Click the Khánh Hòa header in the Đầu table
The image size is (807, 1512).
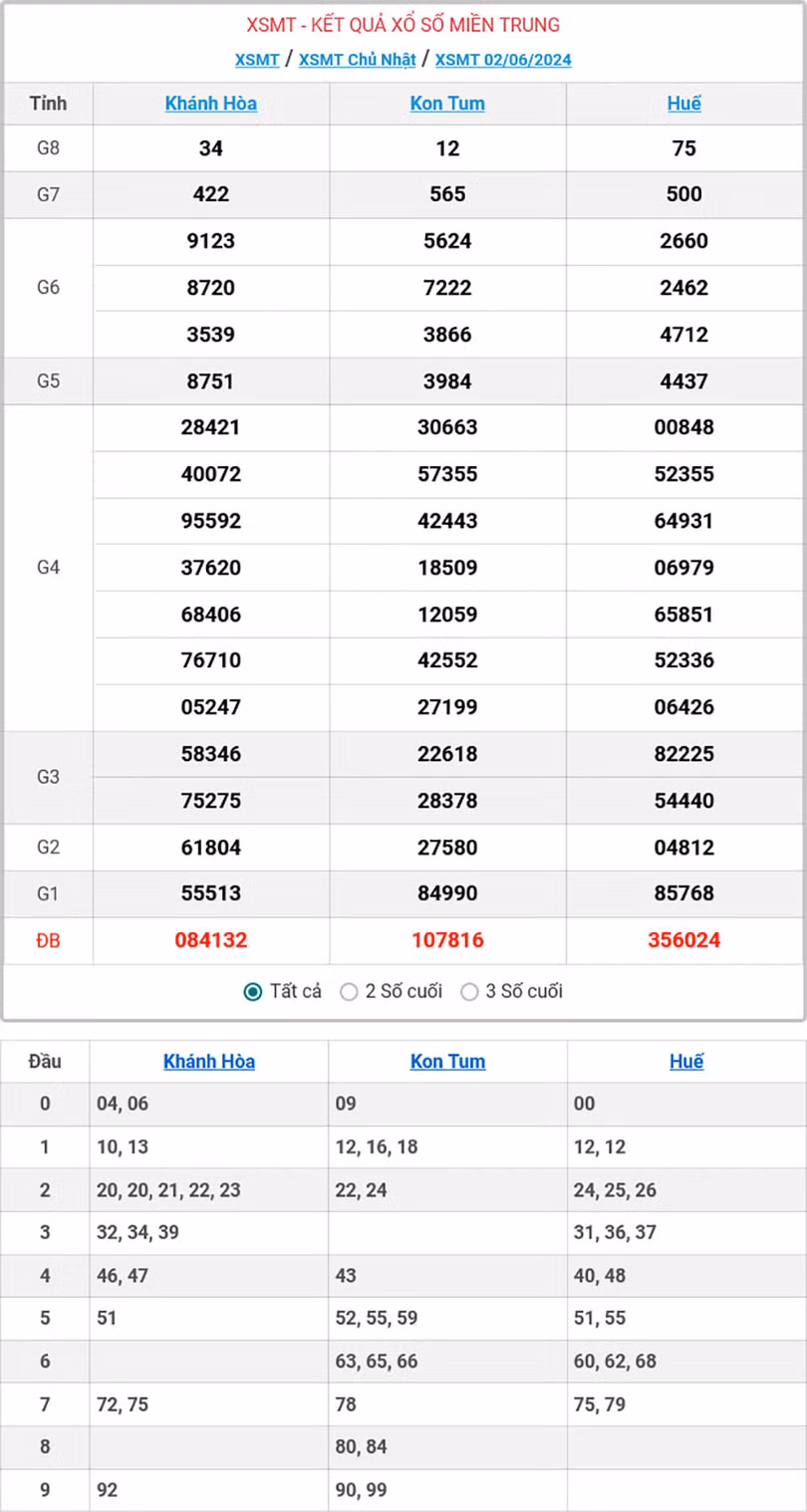(208, 1061)
